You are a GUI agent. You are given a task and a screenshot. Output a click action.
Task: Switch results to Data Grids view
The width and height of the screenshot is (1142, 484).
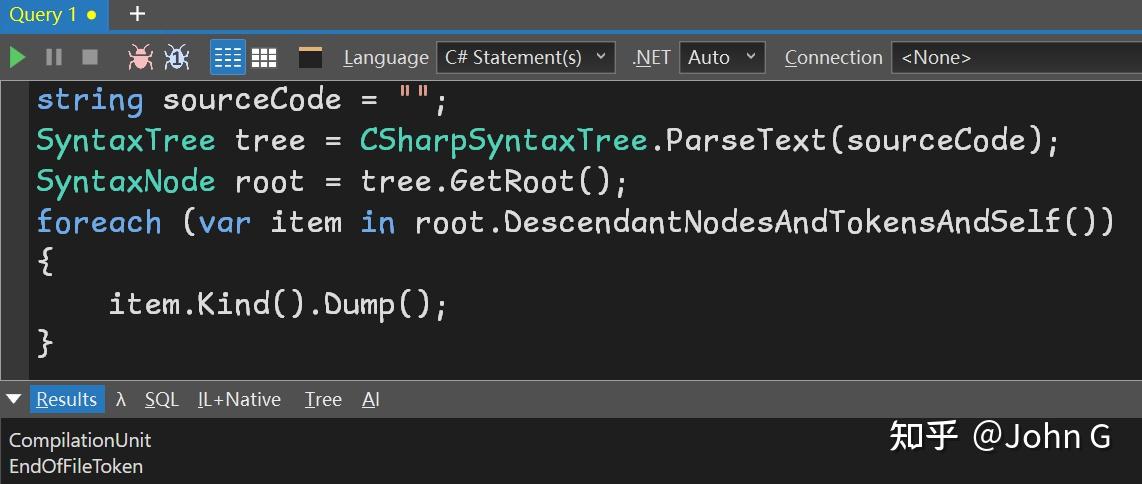pos(264,57)
